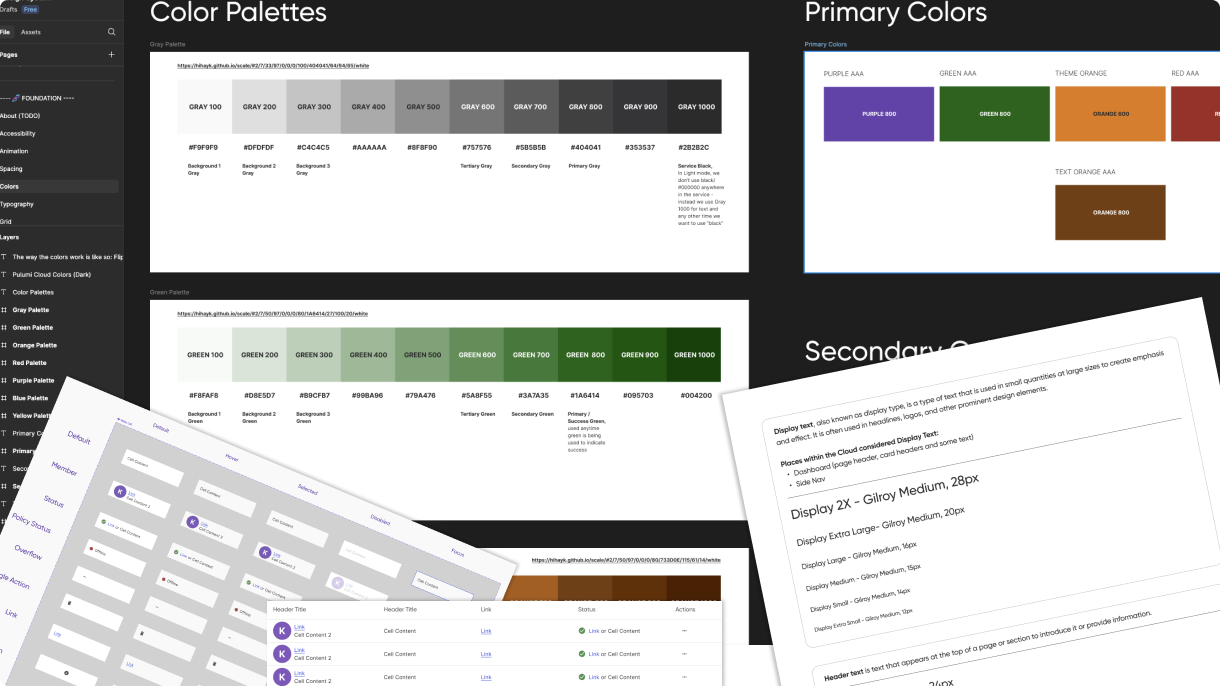Click the PURPLE AAA label

point(842,73)
